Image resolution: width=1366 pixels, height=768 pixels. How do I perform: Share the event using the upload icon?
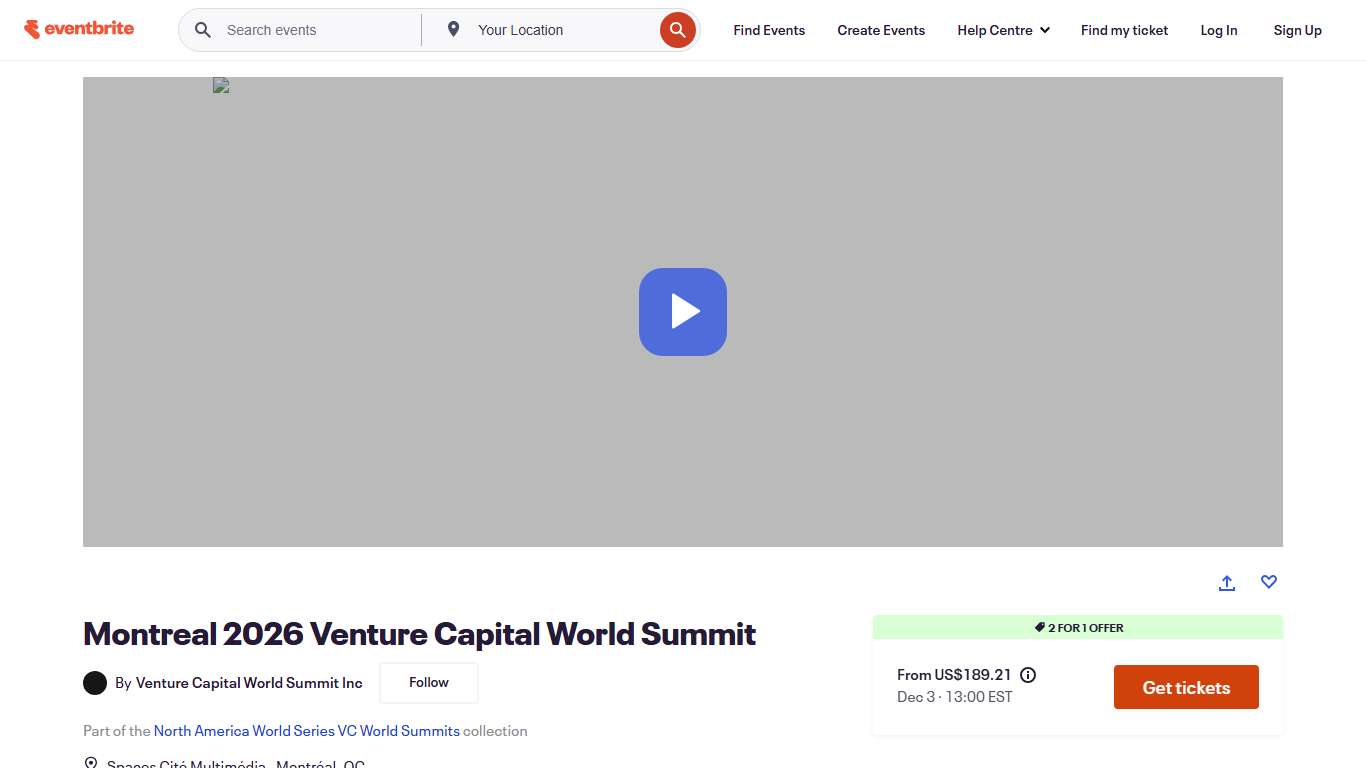pyautogui.click(x=1227, y=582)
